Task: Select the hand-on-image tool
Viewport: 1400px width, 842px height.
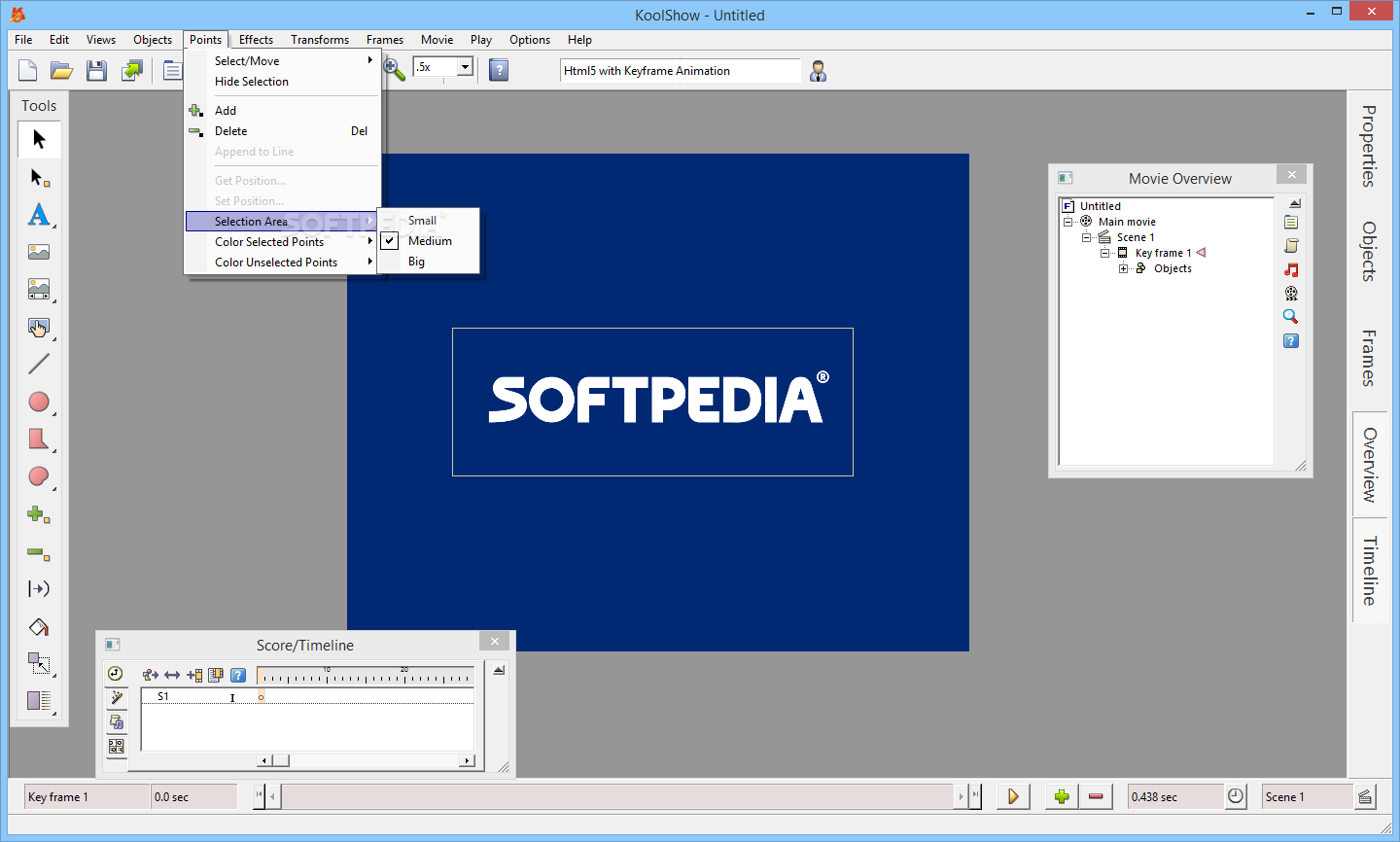Action: (39, 328)
